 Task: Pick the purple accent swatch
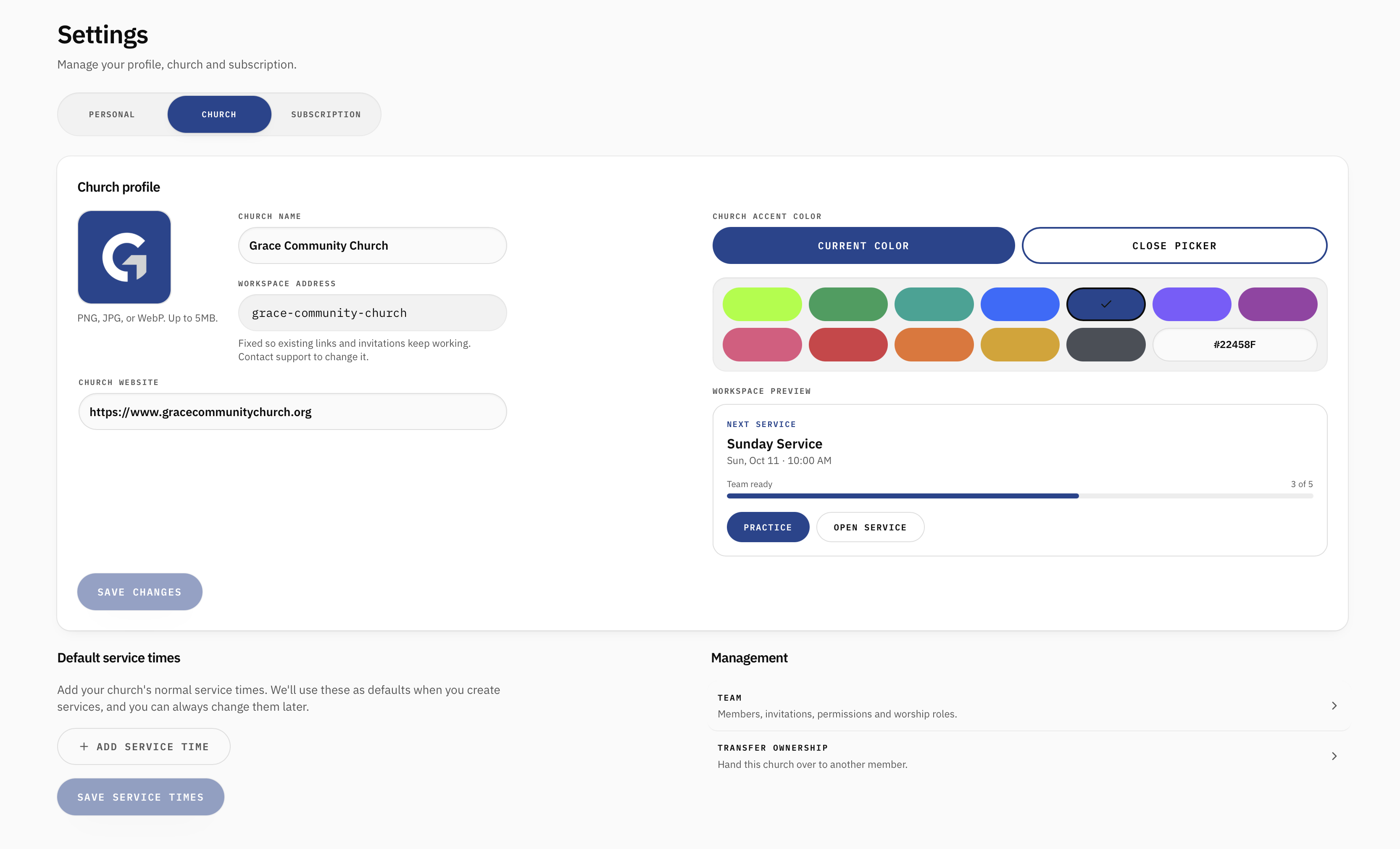pyautogui.click(x=1278, y=304)
